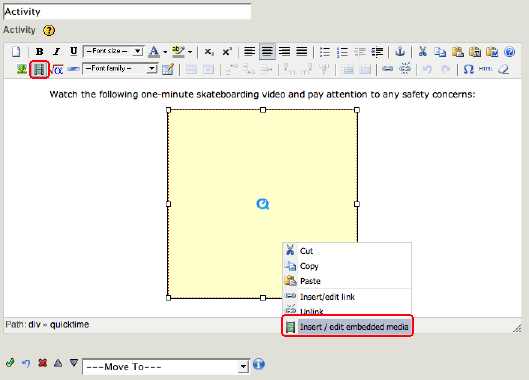The width and height of the screenshot is (529, 380).
Task: Move the block up with triangle icon
Action: (58, 363)
